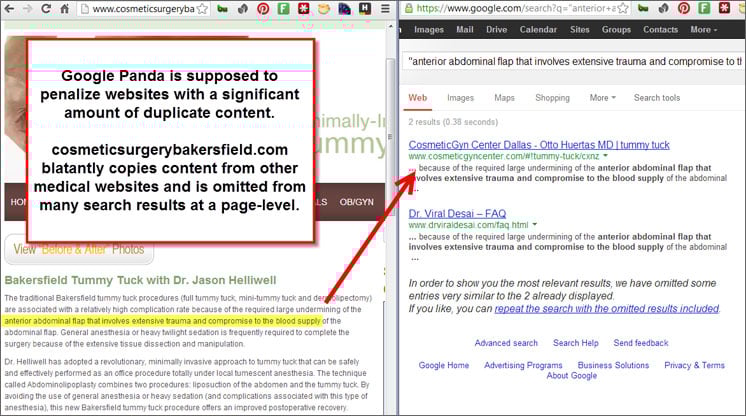
Task: Click the Google search query input box
Action: click(x=572, y=61)
